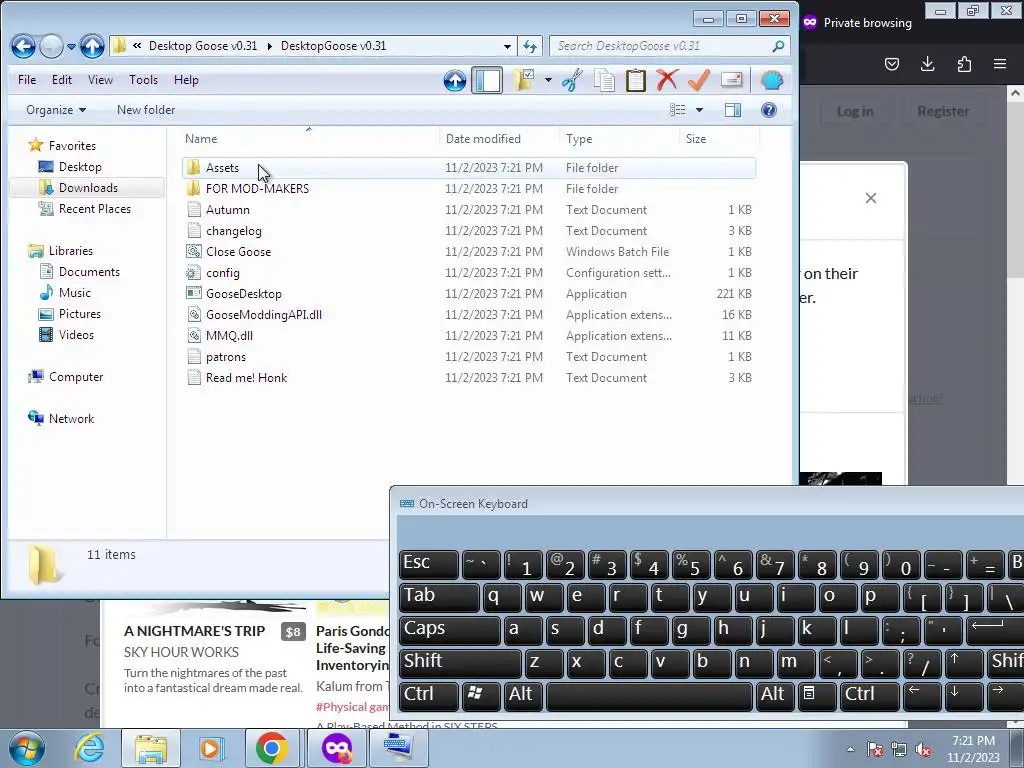This screenshot has height=768, width=1024.
Task: Click the Copy toolbar icon
Action: (604, 80)
